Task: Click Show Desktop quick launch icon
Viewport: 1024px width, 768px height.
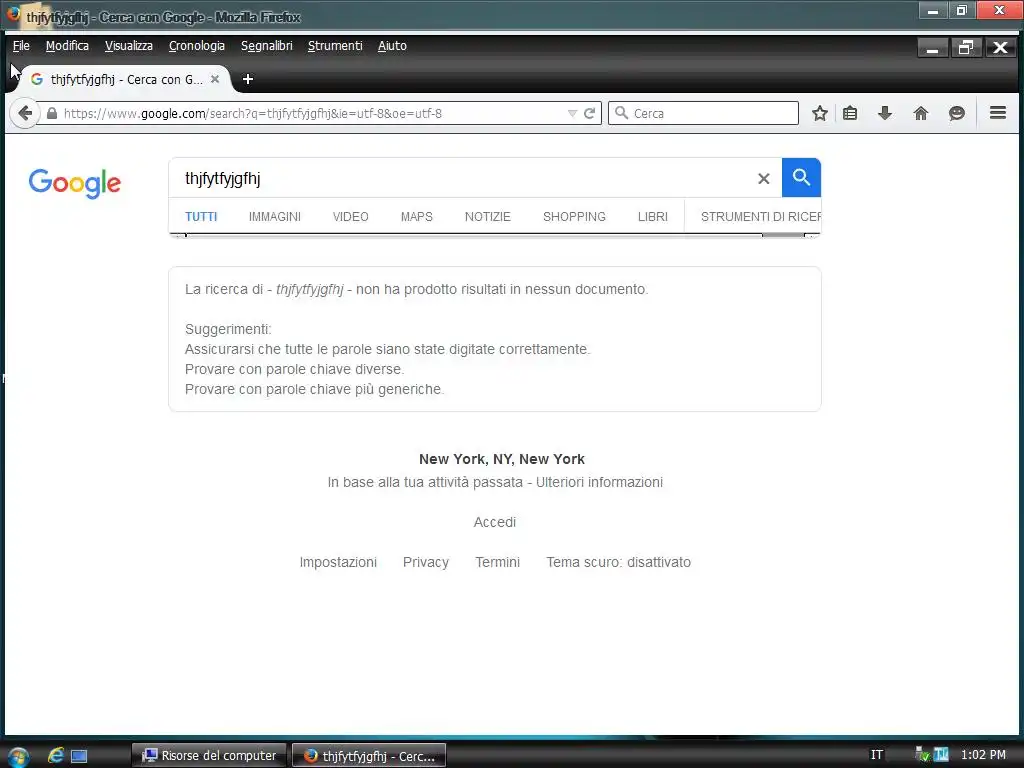Action: coord(79,756)
